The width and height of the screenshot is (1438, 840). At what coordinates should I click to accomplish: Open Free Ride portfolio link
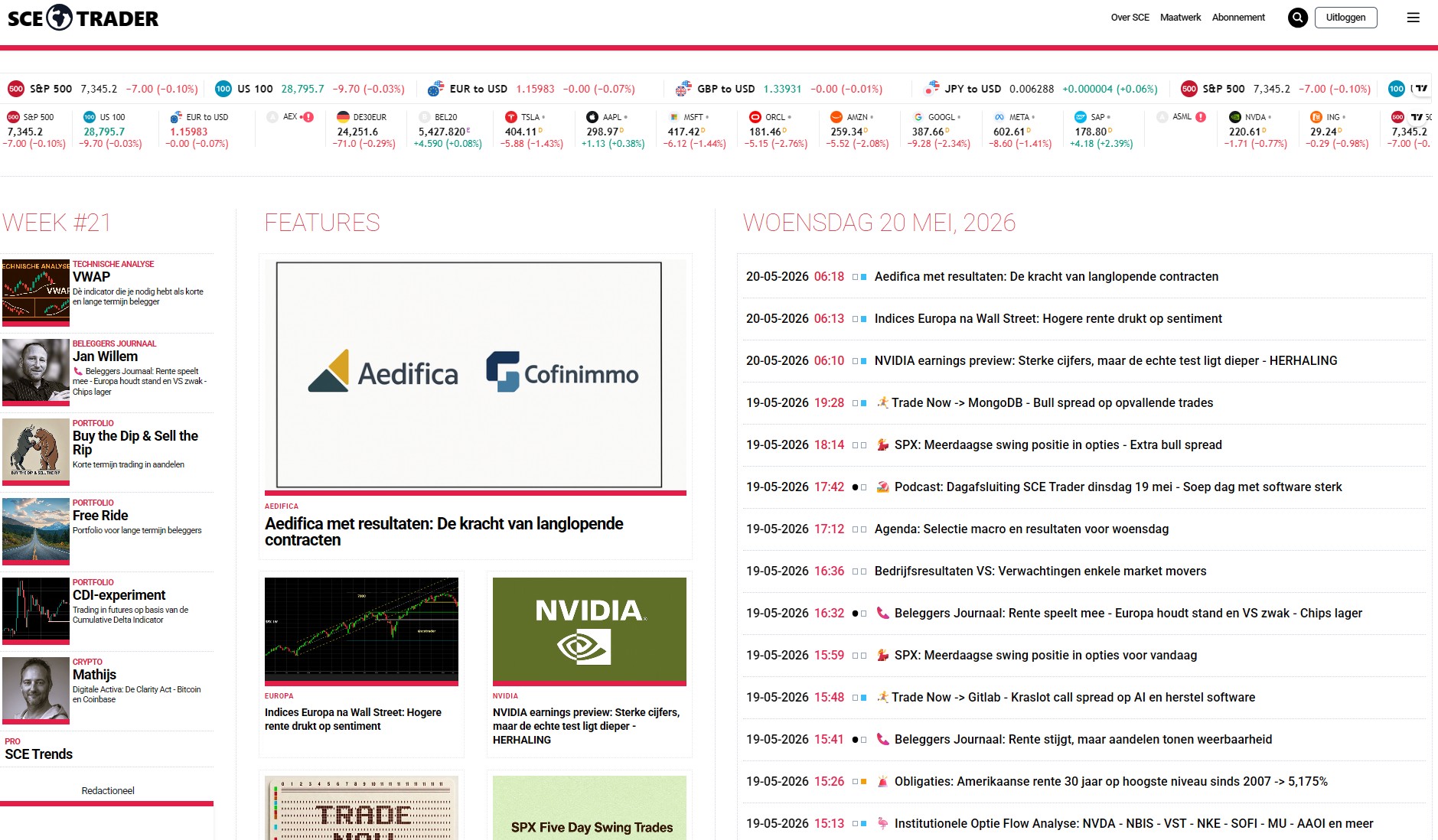click(100, 516)
